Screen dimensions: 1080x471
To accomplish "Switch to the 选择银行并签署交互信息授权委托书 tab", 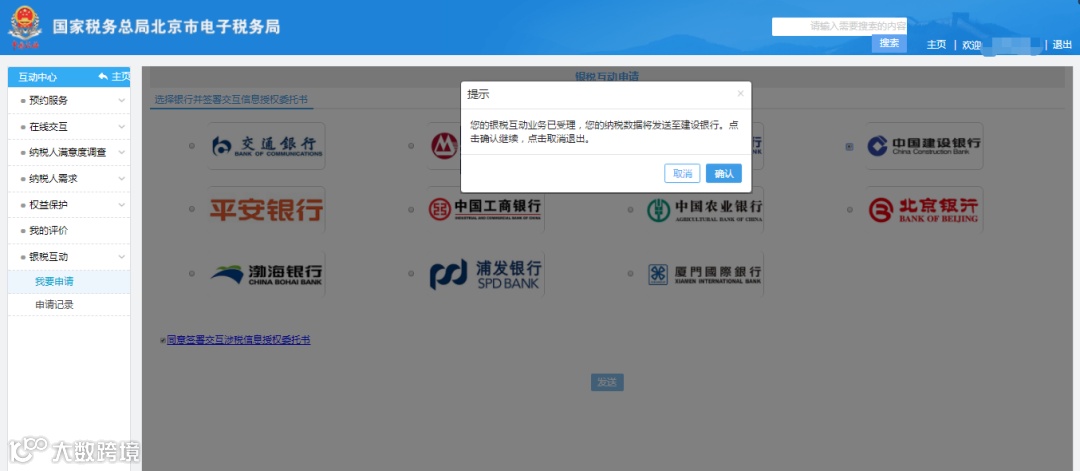I will [231, 99].
